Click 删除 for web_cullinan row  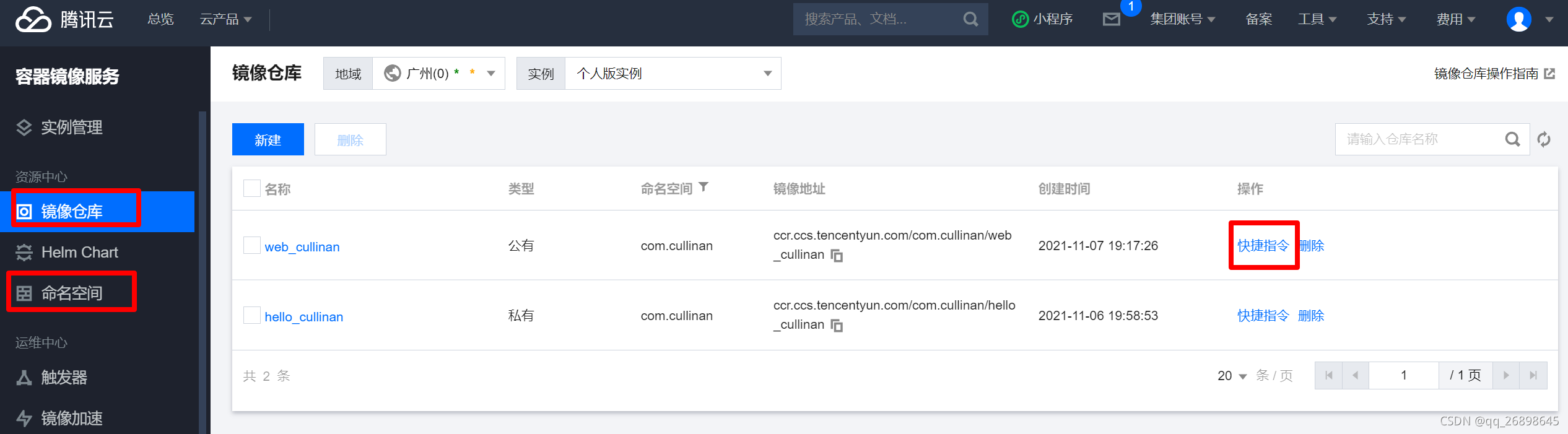click(1311, 246)
